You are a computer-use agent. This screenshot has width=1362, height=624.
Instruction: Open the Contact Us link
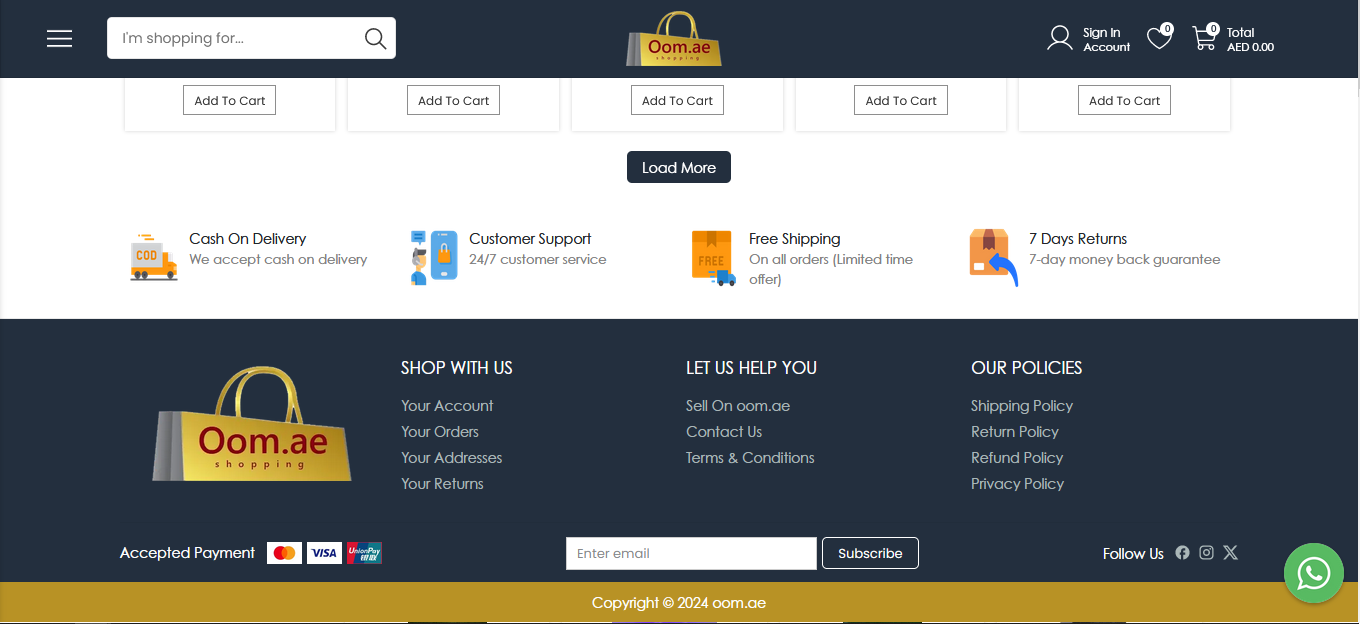[724, 432]
